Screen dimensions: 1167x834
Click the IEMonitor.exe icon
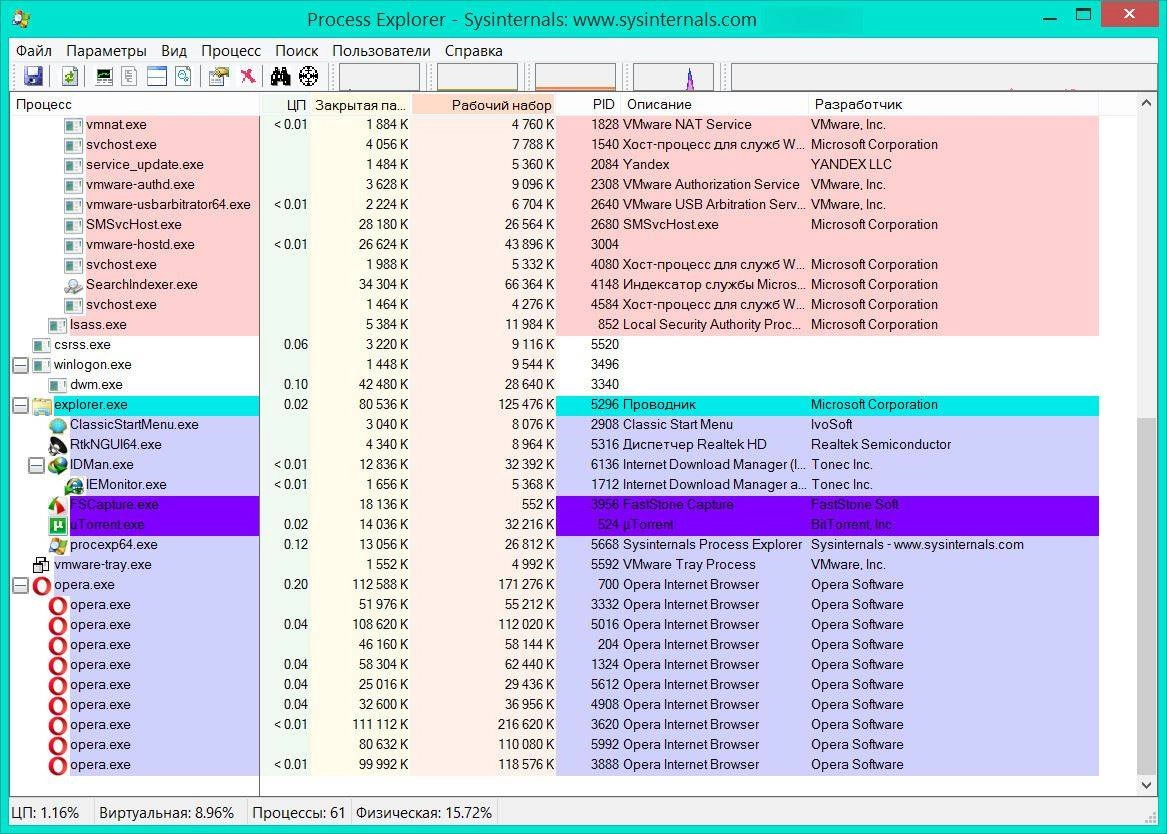click(x=74, y=485)
